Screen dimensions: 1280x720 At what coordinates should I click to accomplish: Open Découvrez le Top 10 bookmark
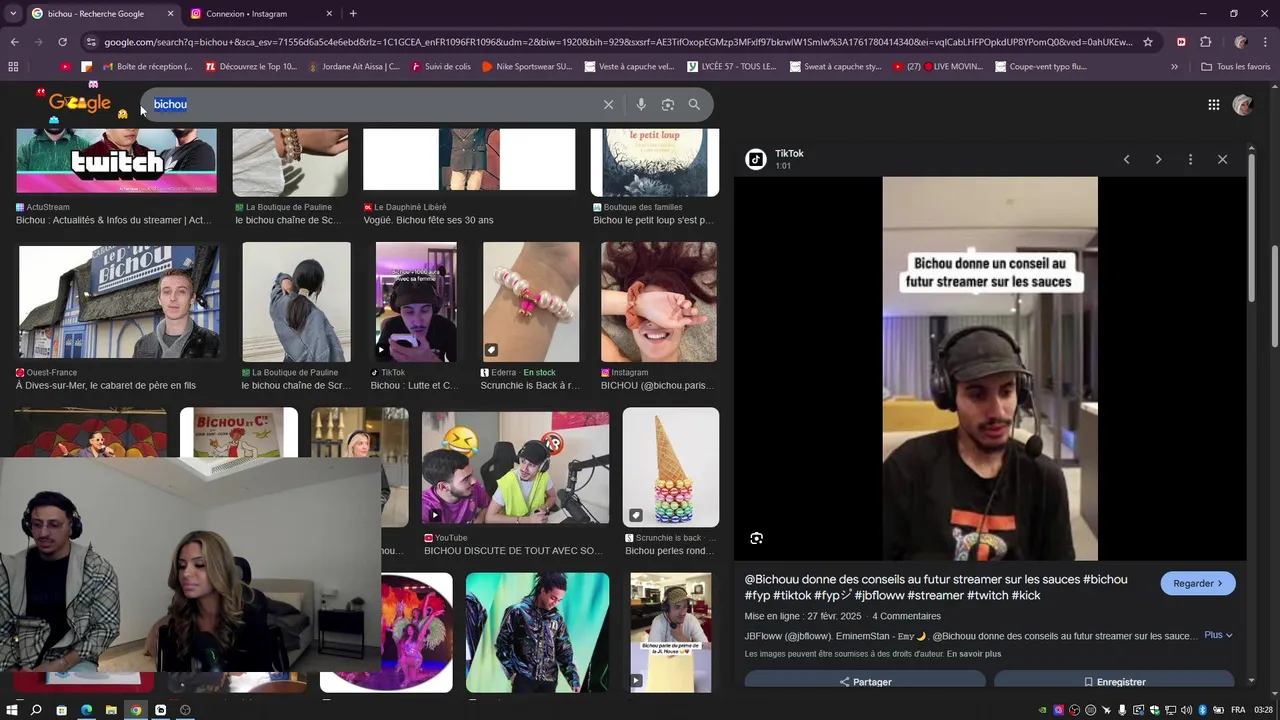[x=251, y=67]
